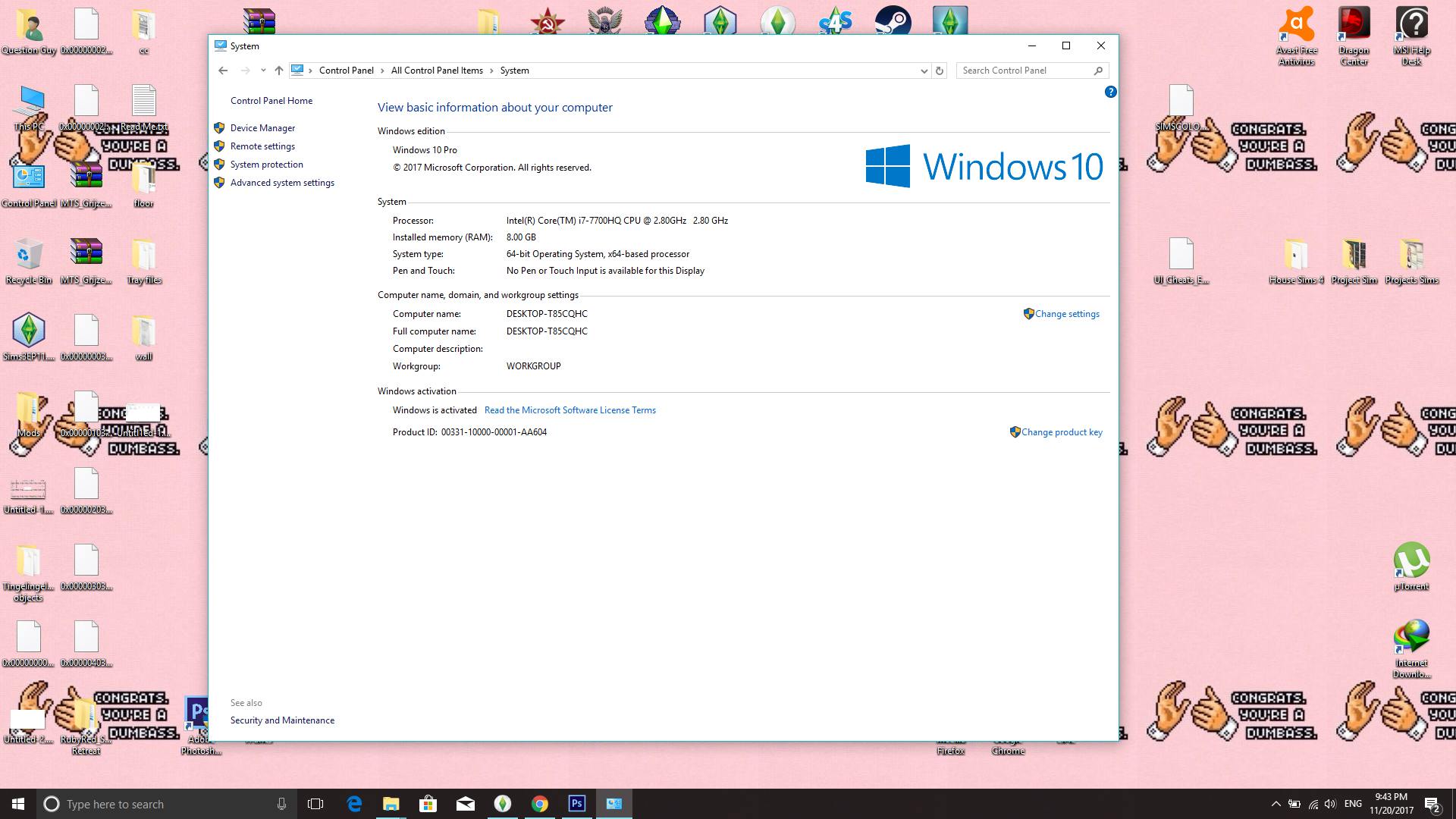
Task: Select the floor folder on desktop
Action: [144, 185]
